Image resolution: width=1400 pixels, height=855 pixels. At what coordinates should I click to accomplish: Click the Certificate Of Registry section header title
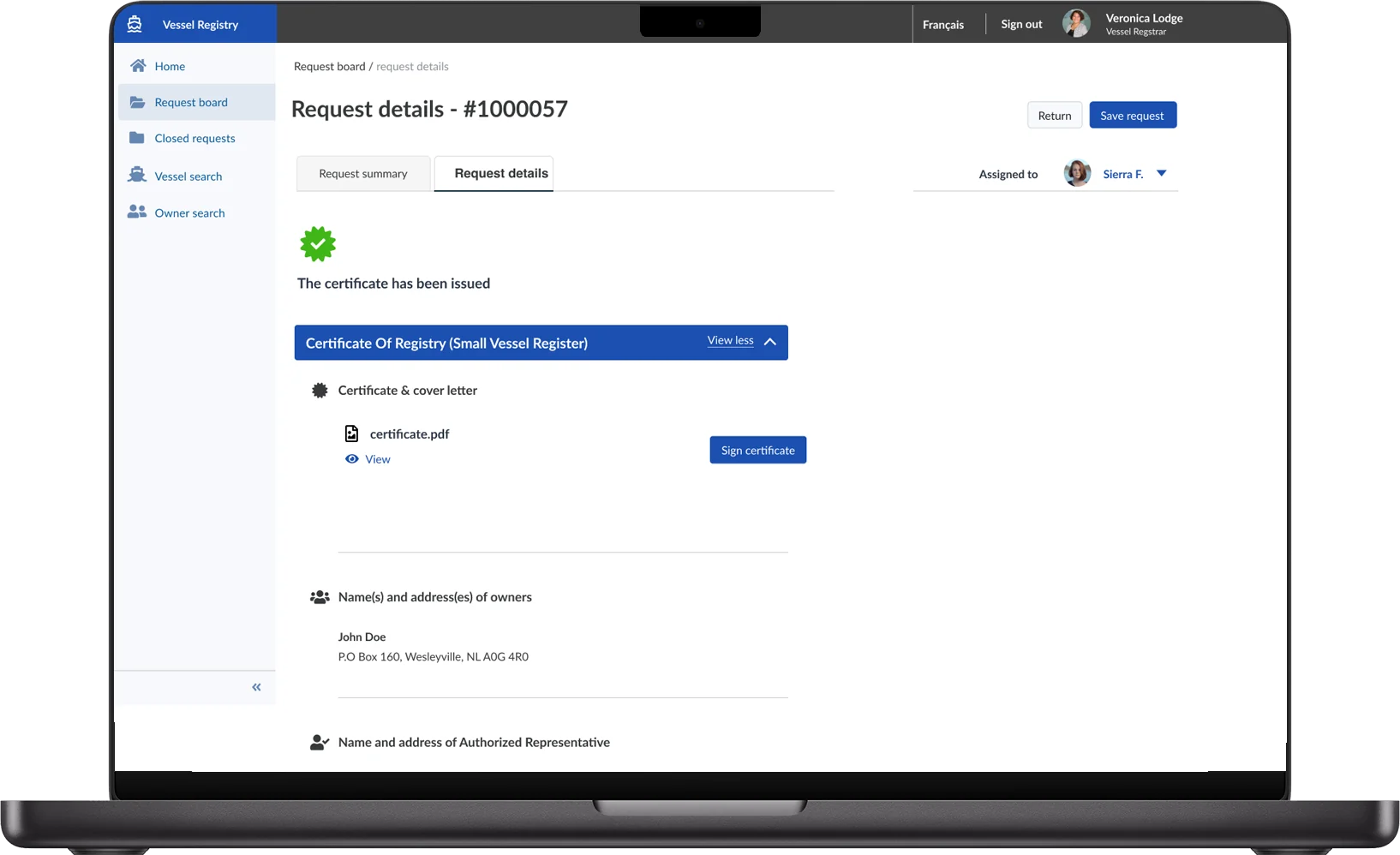pos(446,344)
